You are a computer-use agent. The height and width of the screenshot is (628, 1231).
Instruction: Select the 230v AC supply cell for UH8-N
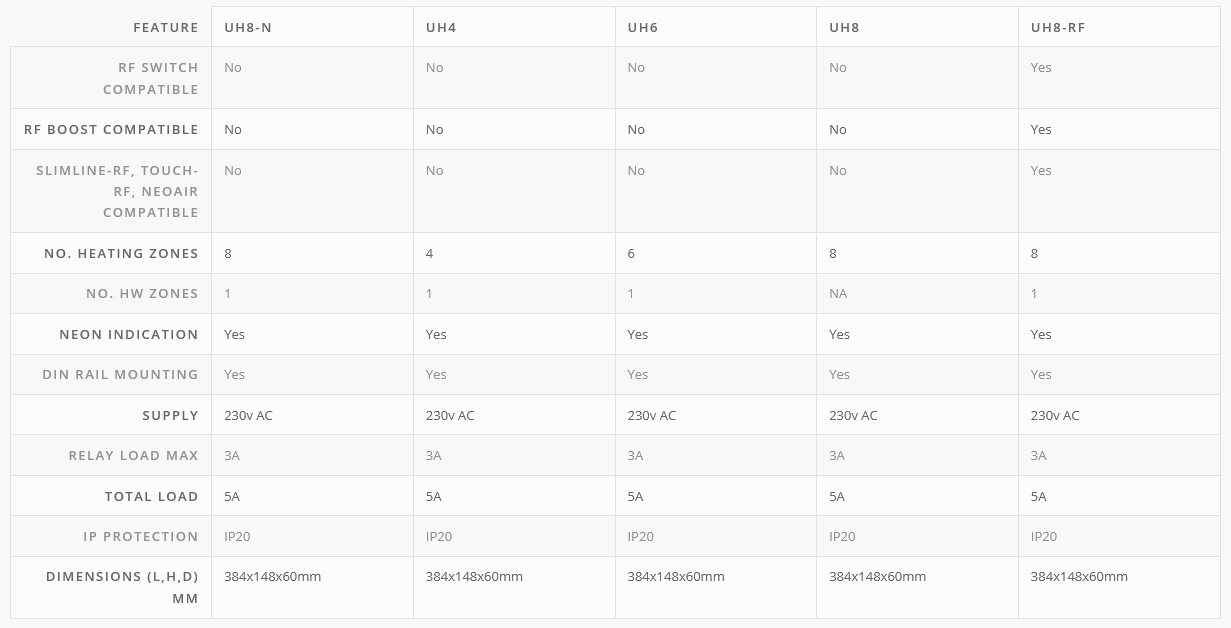pos(248,415)
